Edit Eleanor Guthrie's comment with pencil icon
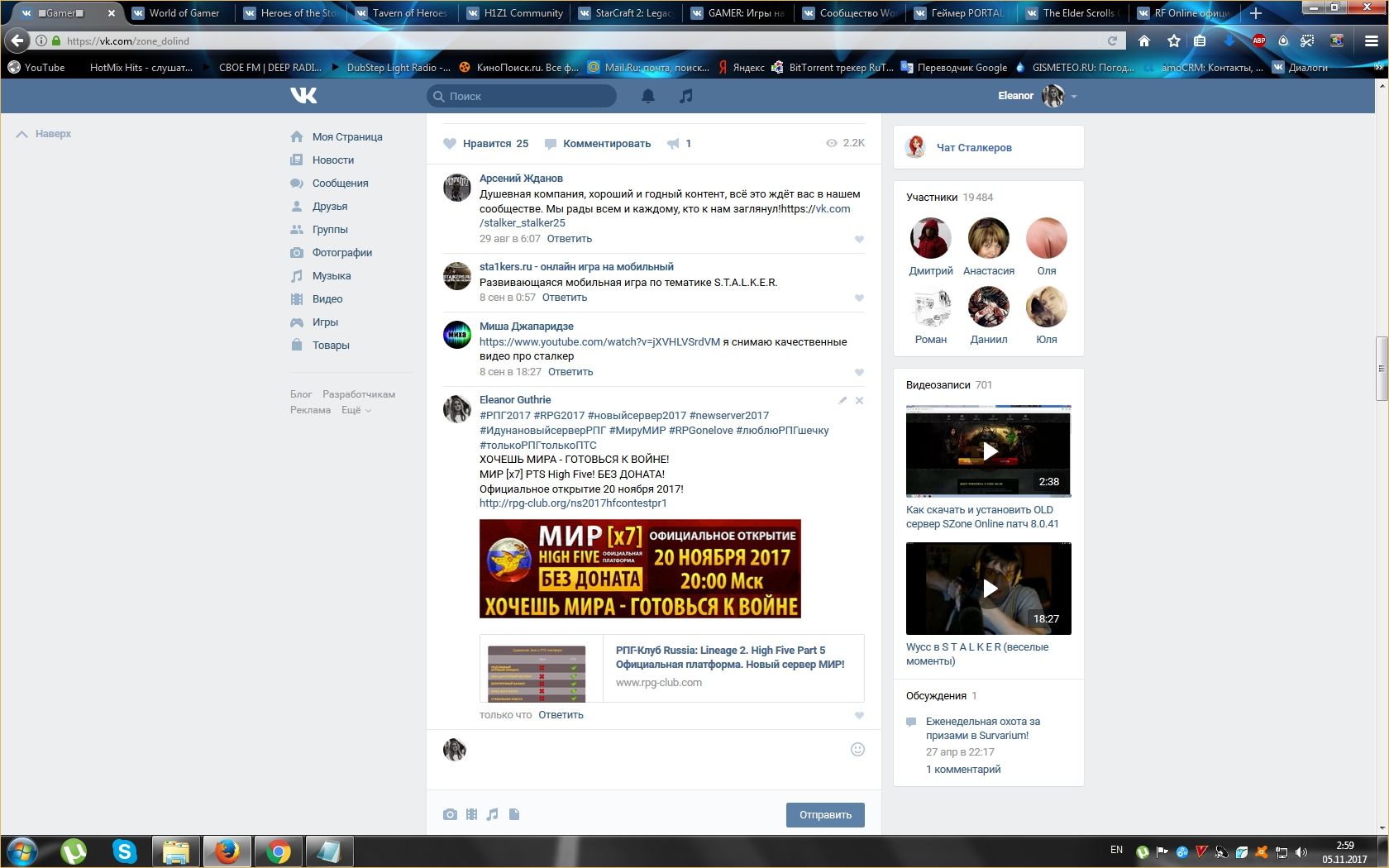Image resolution: width=1389 pixels, height=868 pixels. (x=842, y=400)
